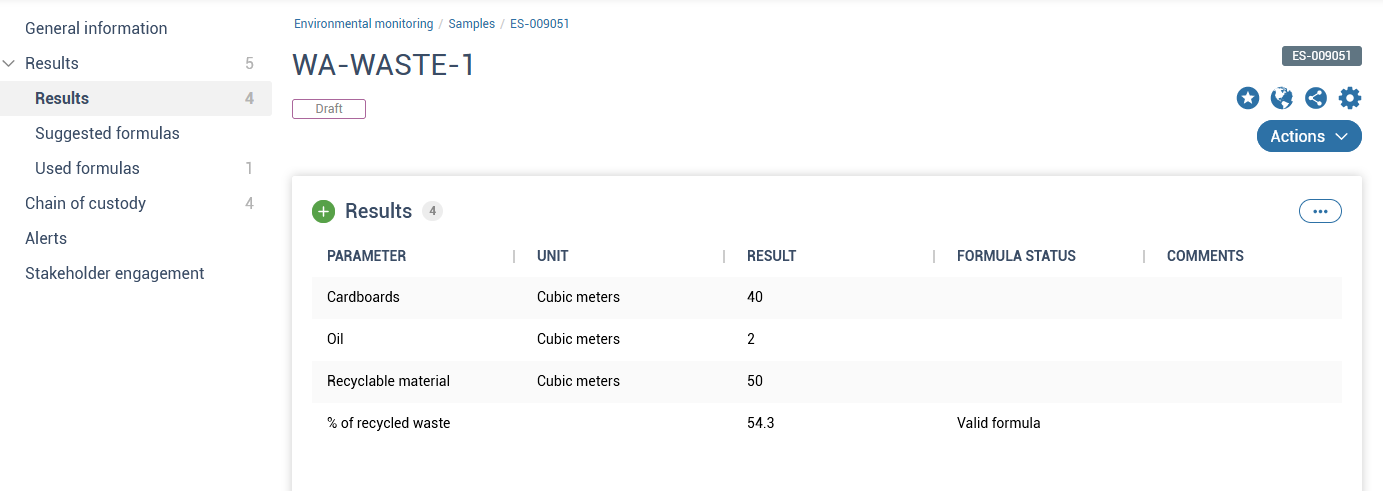Click the ES-009051 breadcrumb link

[539, 24]
